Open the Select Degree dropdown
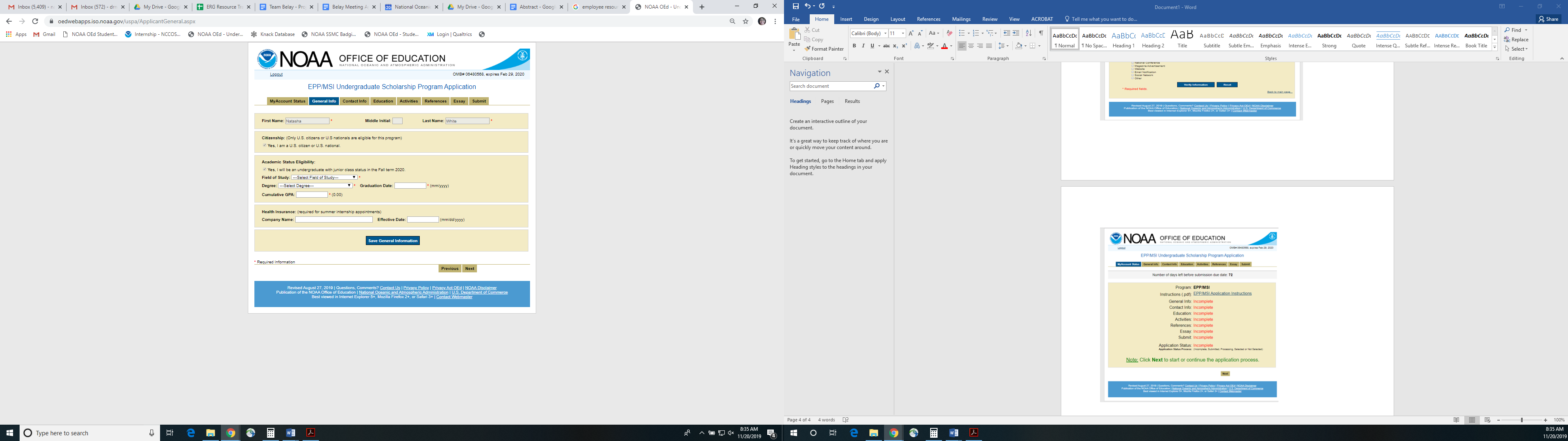Image resolution: width=1568 pixels, height=441 pixels. click(x=315, y=185)
